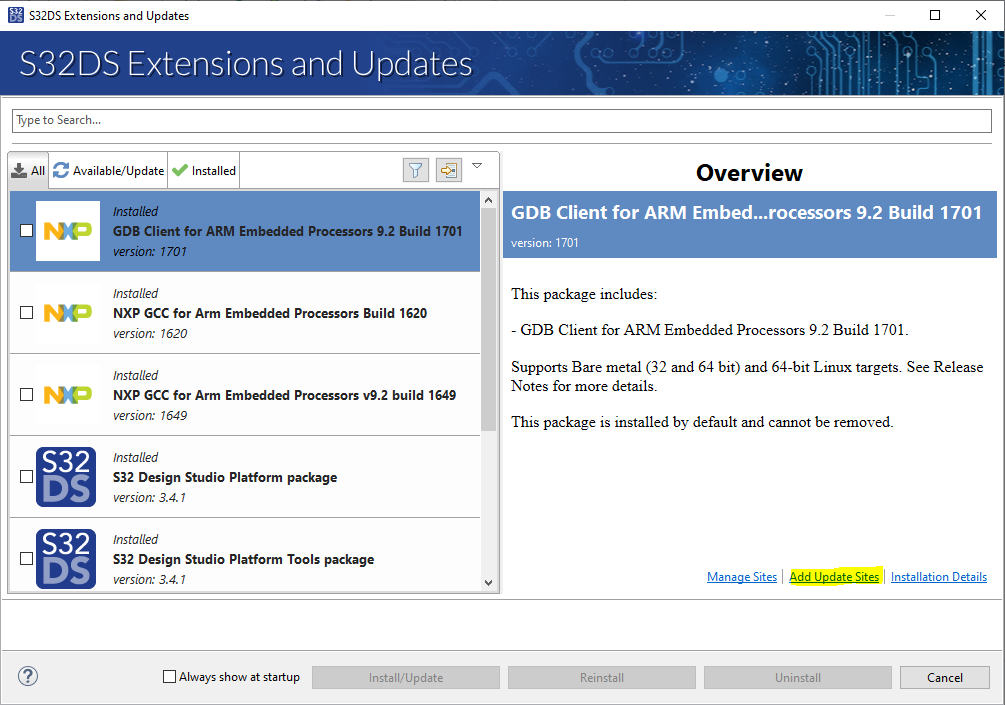Check the GDB Client for ARM checkbox
Screen dimensions: 1005x705
pos(27,231)
